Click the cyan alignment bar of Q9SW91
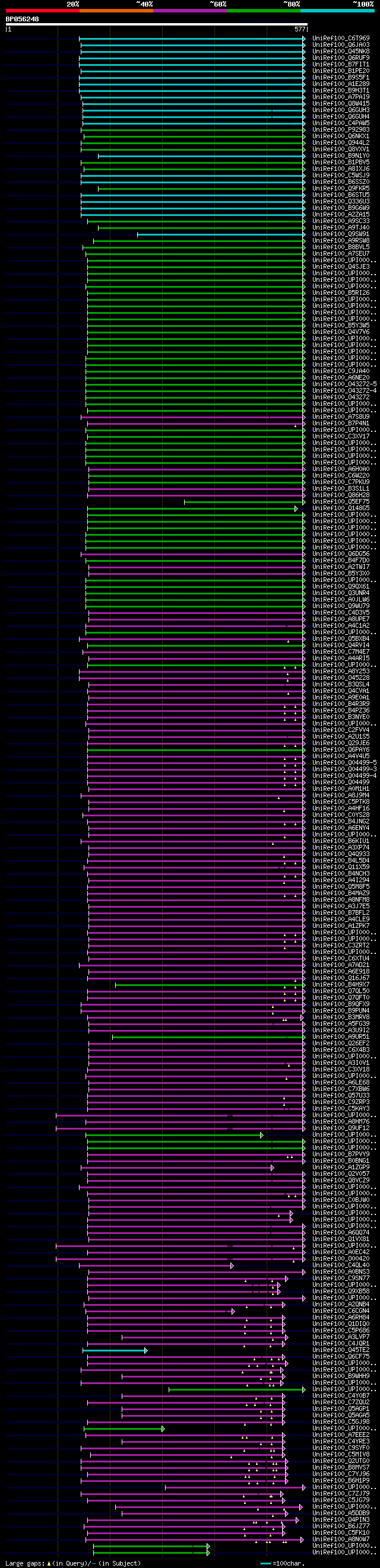 pos(221,234)
